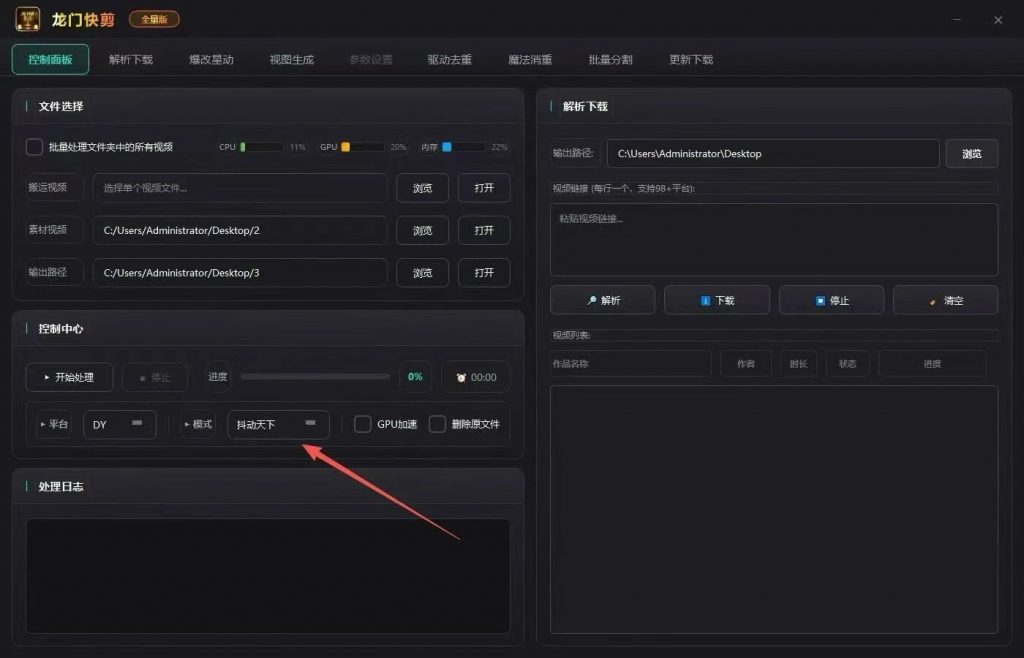Expand the 模式 抖动天下 dropdown
Screen dimensions: 1024x658
pos(278,424)
